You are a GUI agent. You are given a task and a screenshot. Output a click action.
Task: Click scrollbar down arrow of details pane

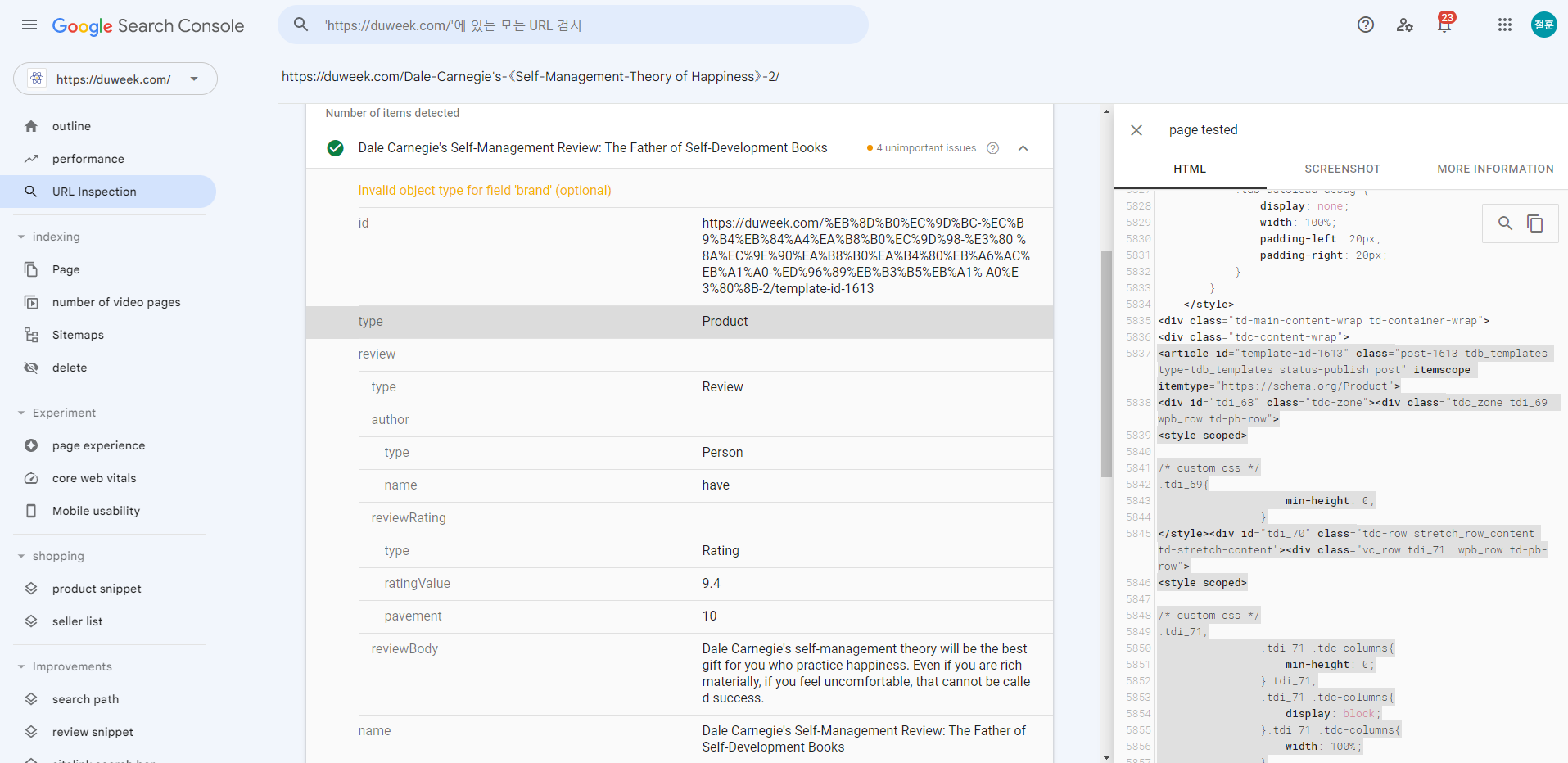pos(1106,757)
